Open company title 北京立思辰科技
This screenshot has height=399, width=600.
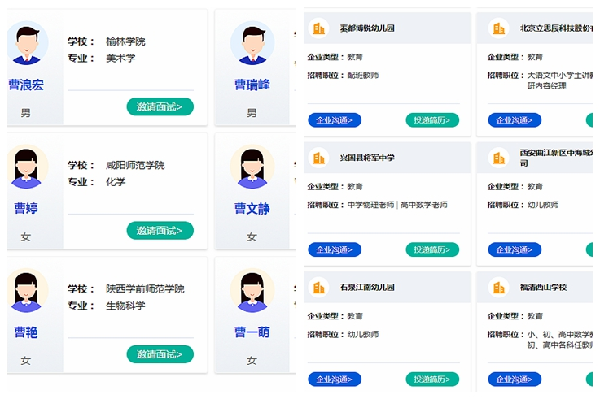tap(556, 28)
